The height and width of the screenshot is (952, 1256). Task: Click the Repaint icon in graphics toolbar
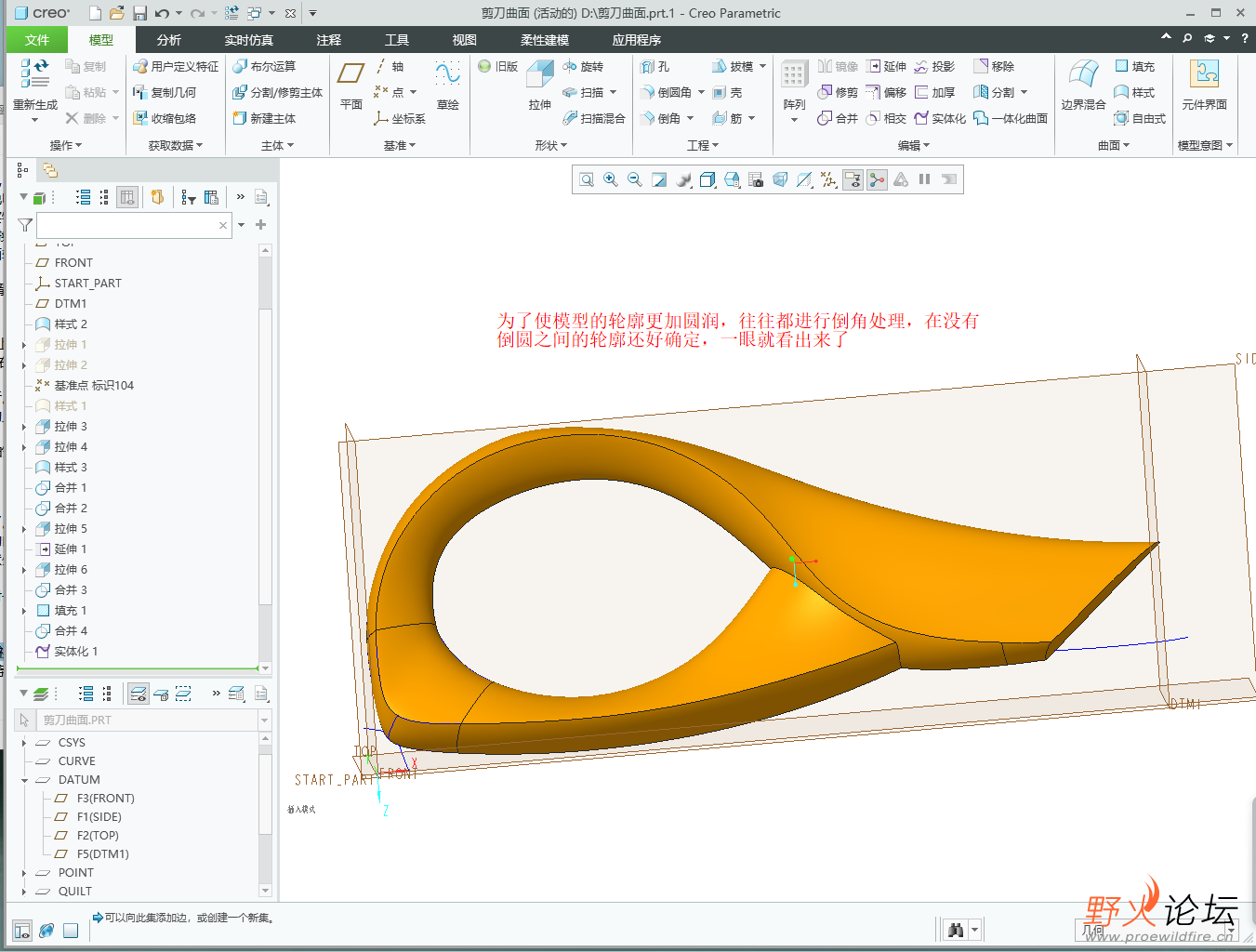(659, 179)
